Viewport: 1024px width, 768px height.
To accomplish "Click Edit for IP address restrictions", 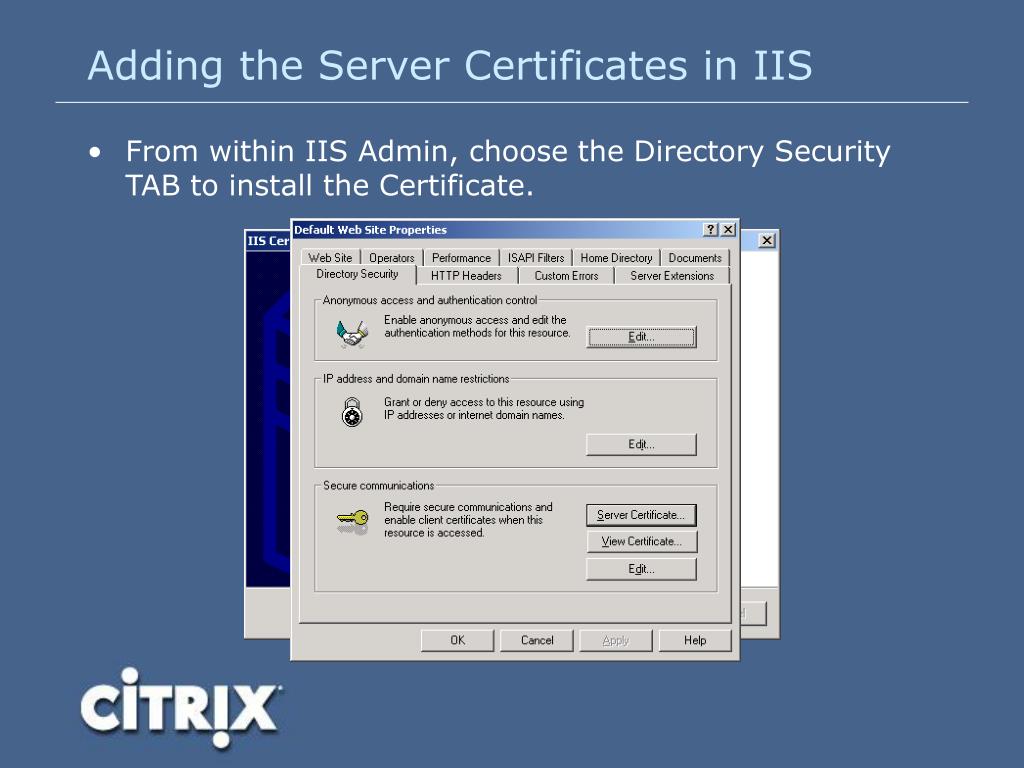I will (x=641, y=445).
